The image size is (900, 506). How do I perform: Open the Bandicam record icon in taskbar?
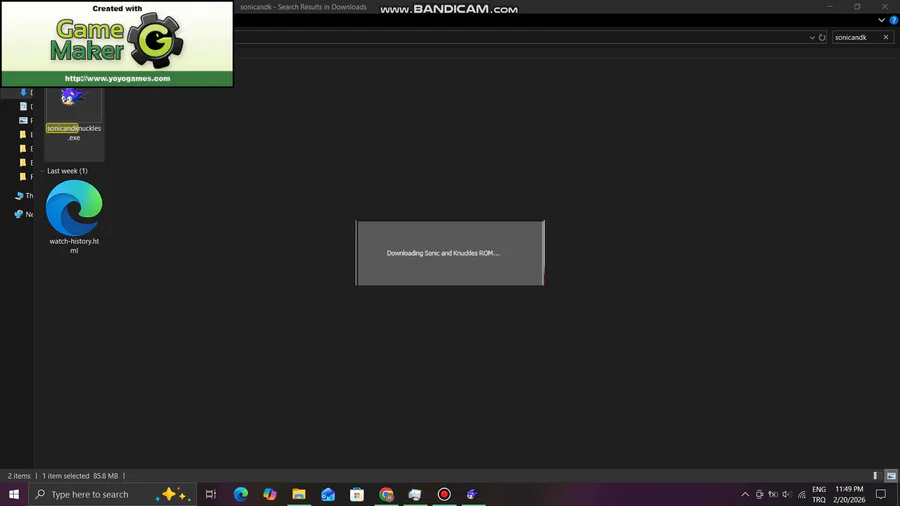point(444,494)
